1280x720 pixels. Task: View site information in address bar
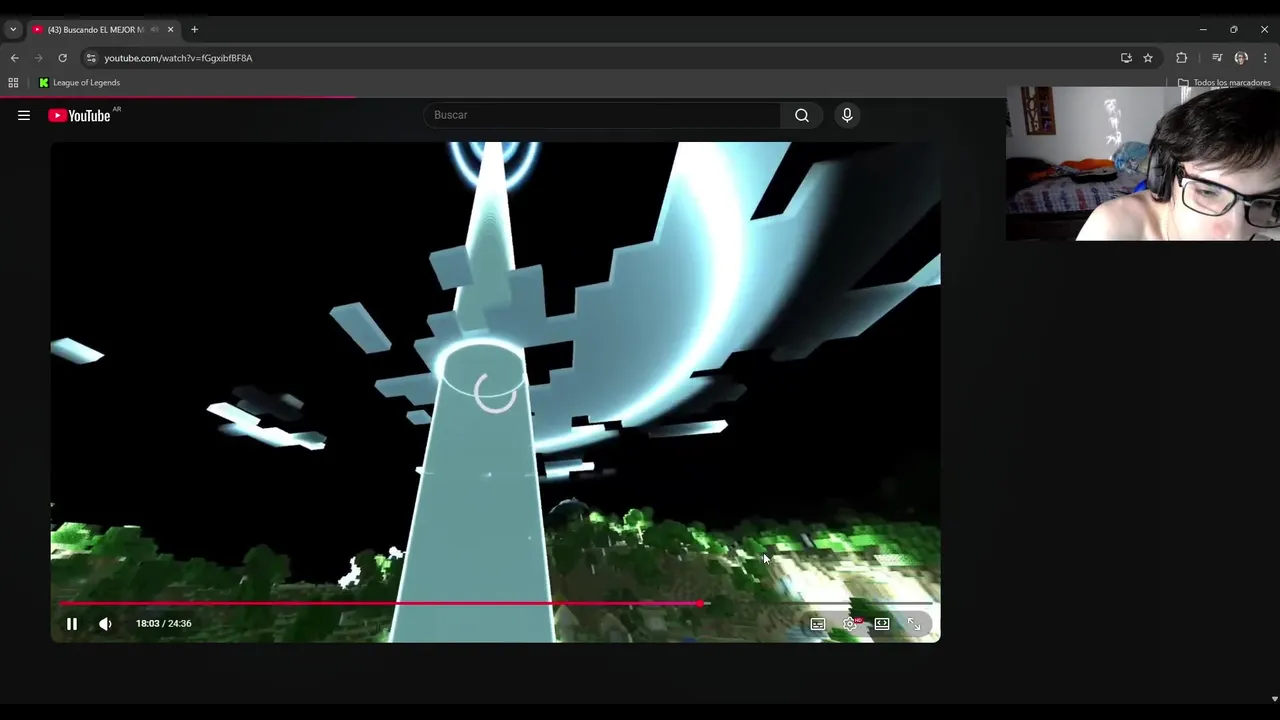pos(91,58)
